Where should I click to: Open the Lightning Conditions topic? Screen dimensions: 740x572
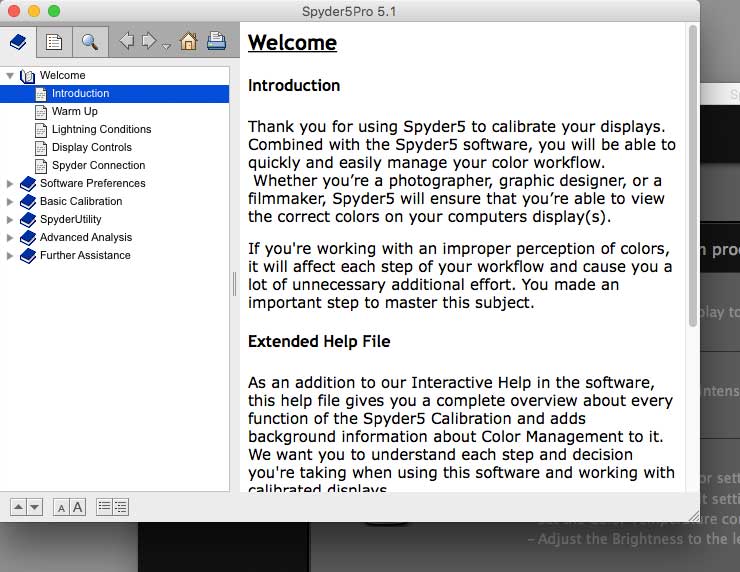click(101, 129)
